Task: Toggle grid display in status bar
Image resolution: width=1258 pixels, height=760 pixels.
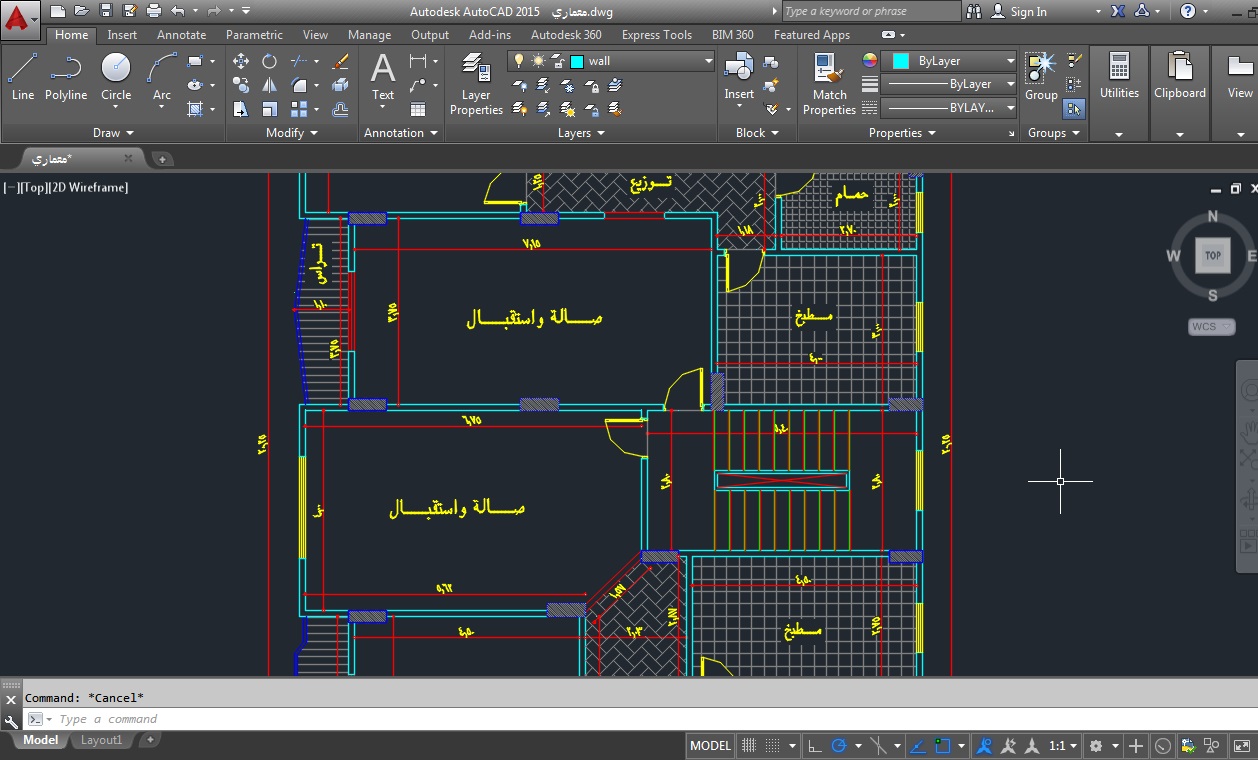Action: pos(748,746)
